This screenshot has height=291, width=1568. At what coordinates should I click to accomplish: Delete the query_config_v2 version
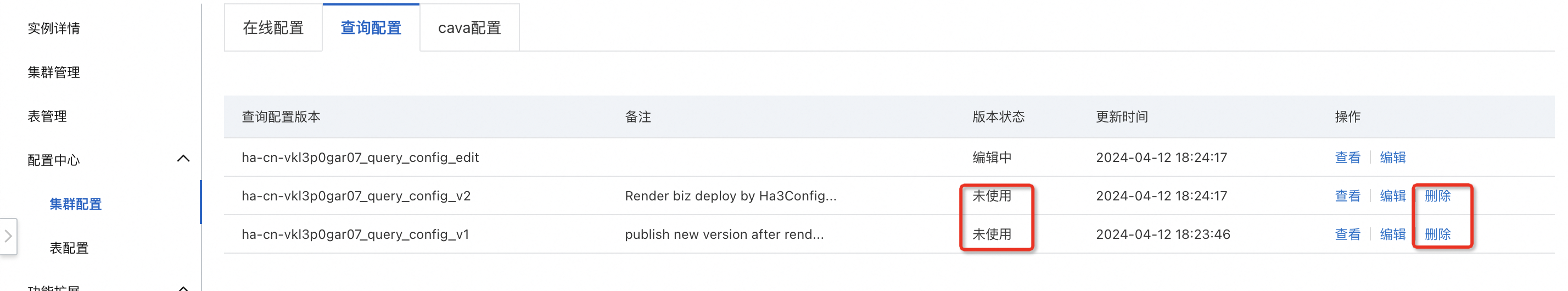point(1437,196)
